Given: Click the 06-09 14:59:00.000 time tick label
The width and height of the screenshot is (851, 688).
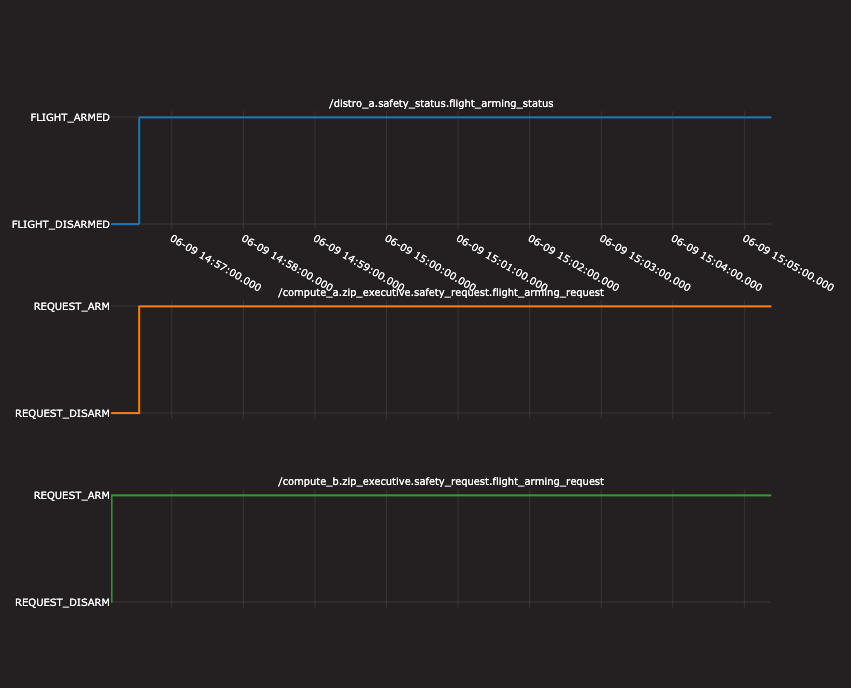Looking at the screenshot, I should coord(359,263).
